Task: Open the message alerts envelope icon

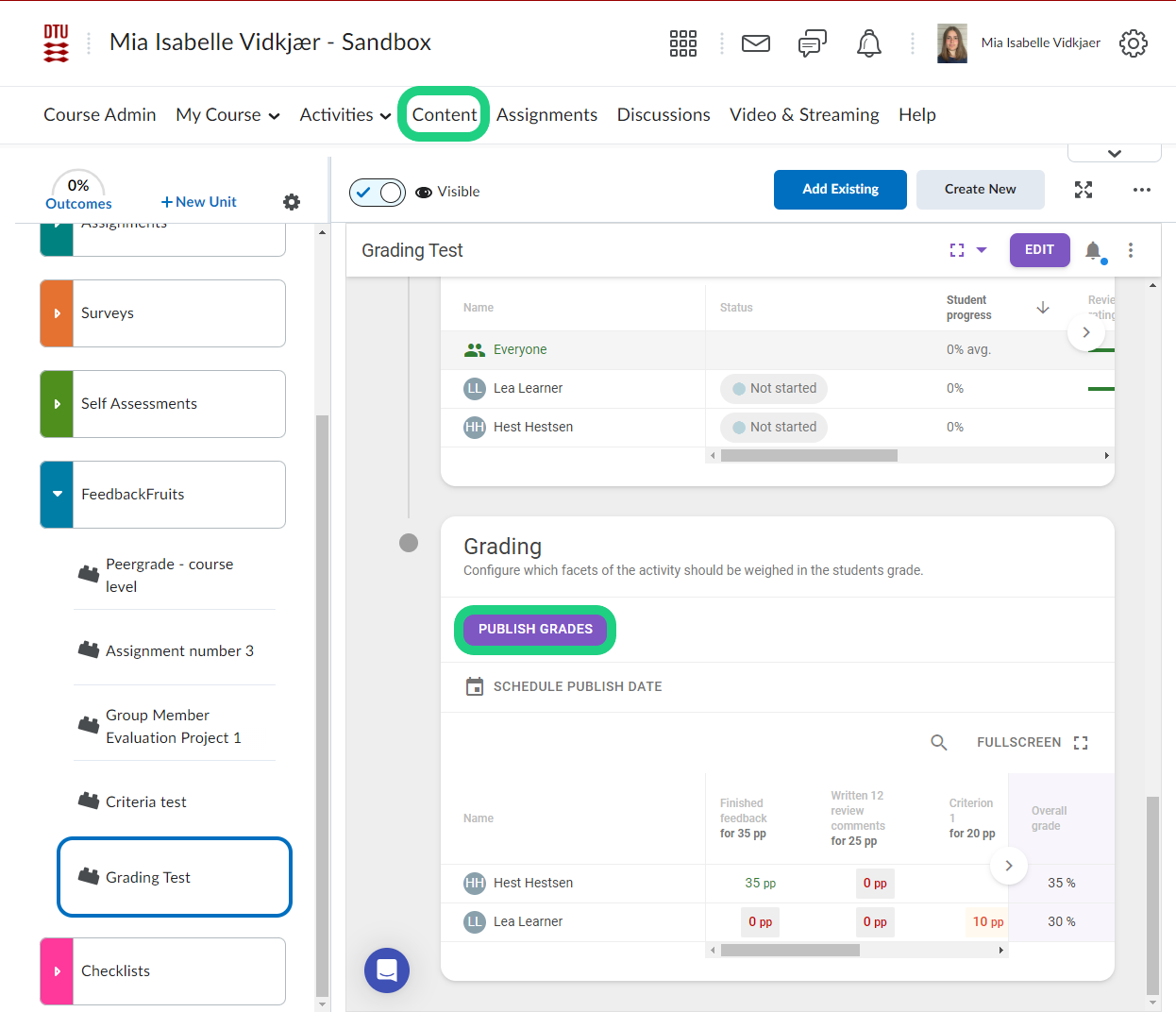Action: (x=755, y=43)
